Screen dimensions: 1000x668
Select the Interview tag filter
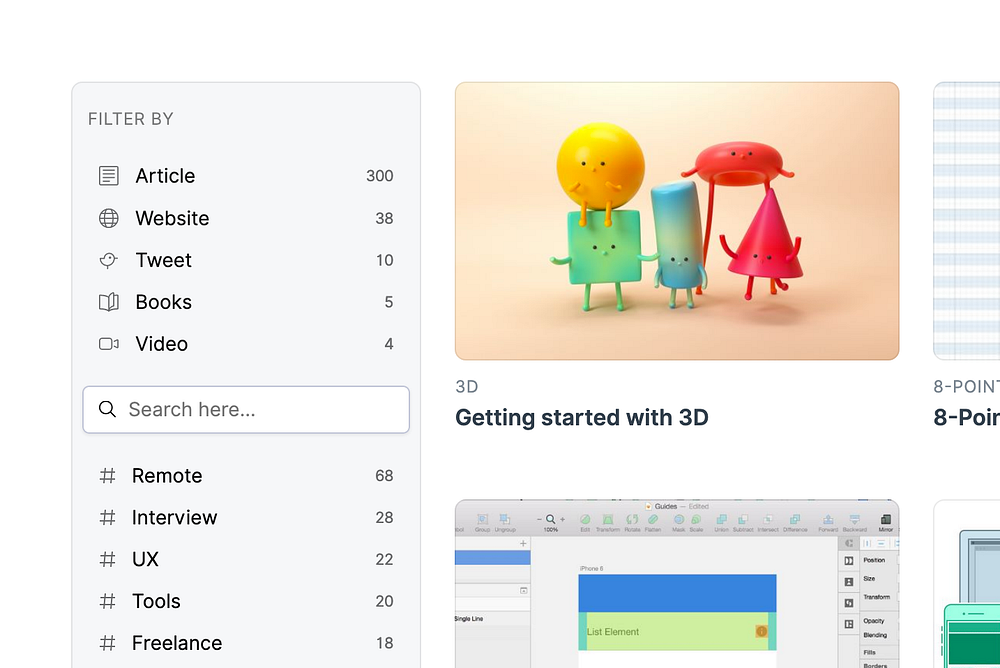pos(246,517)
